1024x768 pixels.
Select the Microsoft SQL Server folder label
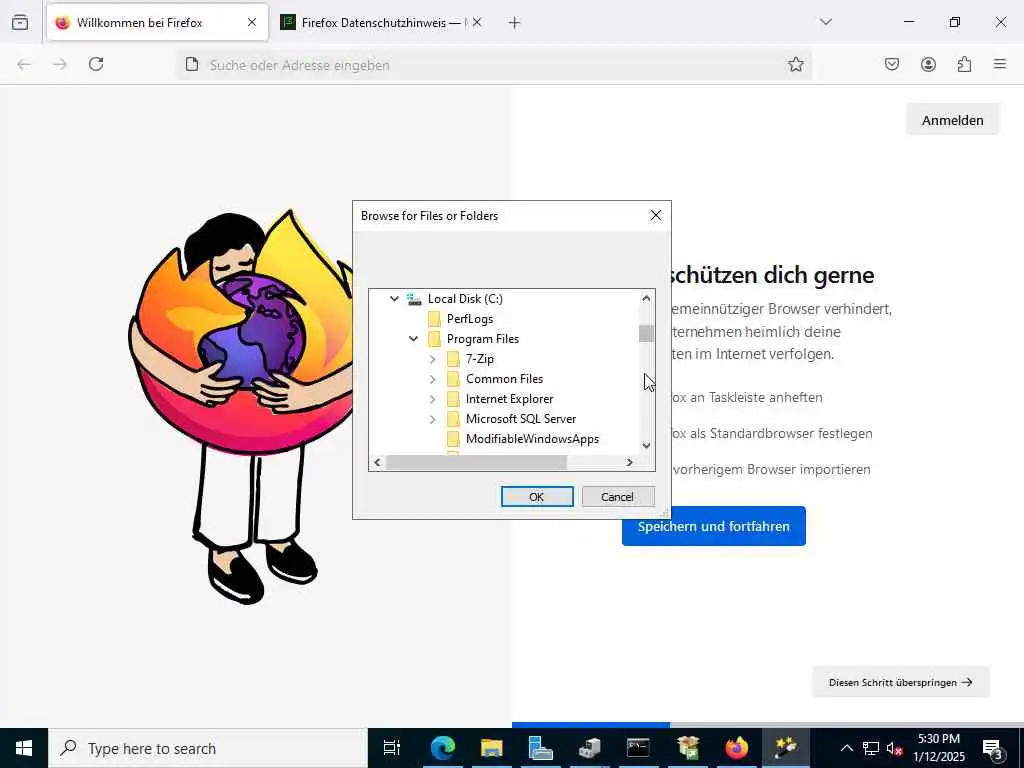520,419
